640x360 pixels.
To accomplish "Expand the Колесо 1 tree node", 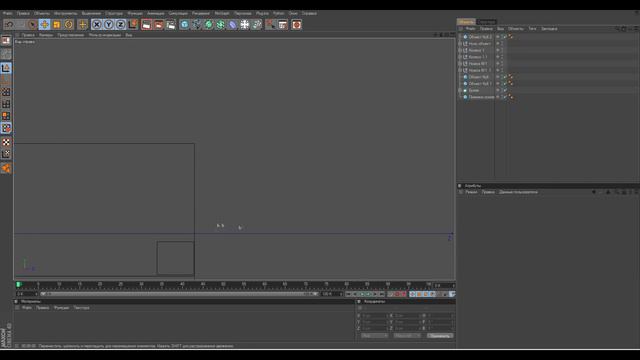I will (x=460, y=50).
